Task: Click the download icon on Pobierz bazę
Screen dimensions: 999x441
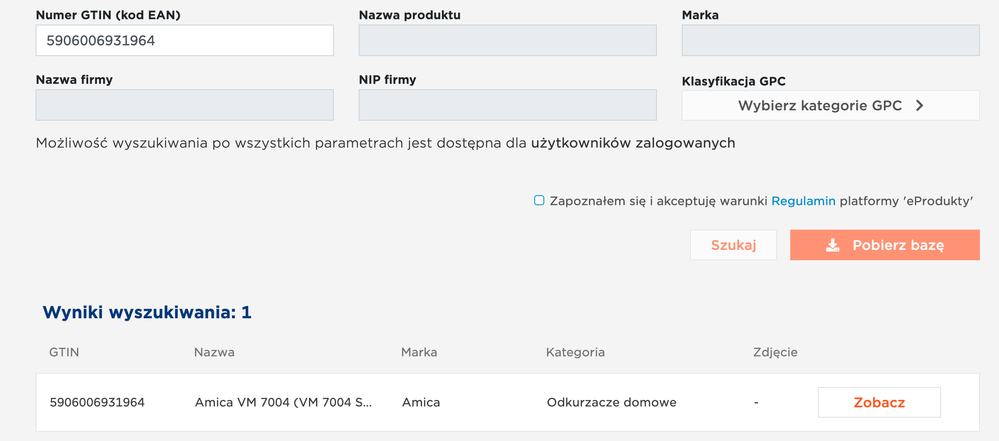Action: pyautogui.click(x=832, y=245)
